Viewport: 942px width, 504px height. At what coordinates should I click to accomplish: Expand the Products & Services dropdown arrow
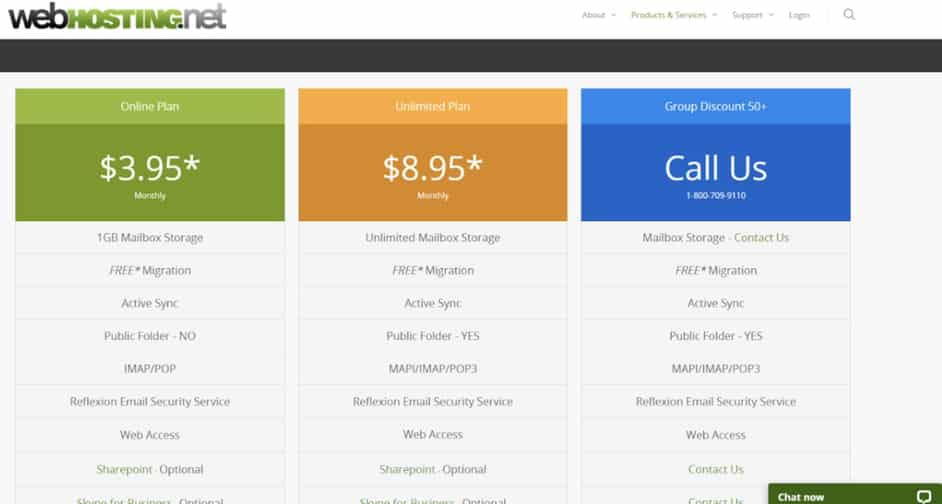click(x=714, y=15)
